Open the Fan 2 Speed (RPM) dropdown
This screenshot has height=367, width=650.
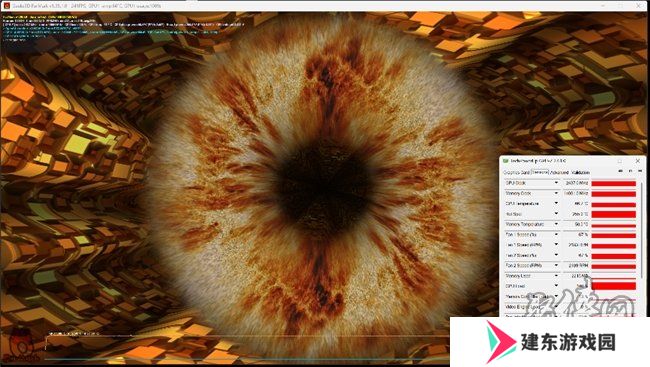(556, 265)
